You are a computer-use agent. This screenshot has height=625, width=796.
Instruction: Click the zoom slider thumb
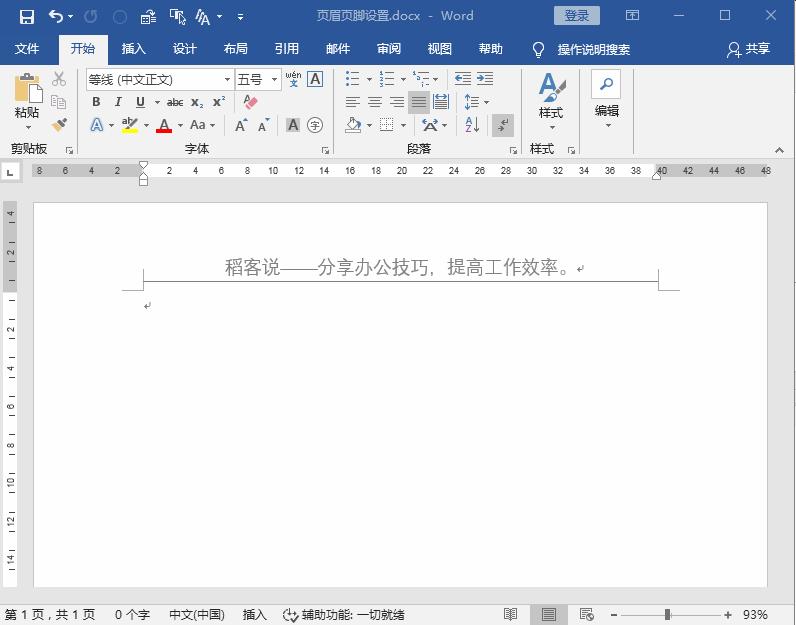pyautogui.click(x=667, y=615)
